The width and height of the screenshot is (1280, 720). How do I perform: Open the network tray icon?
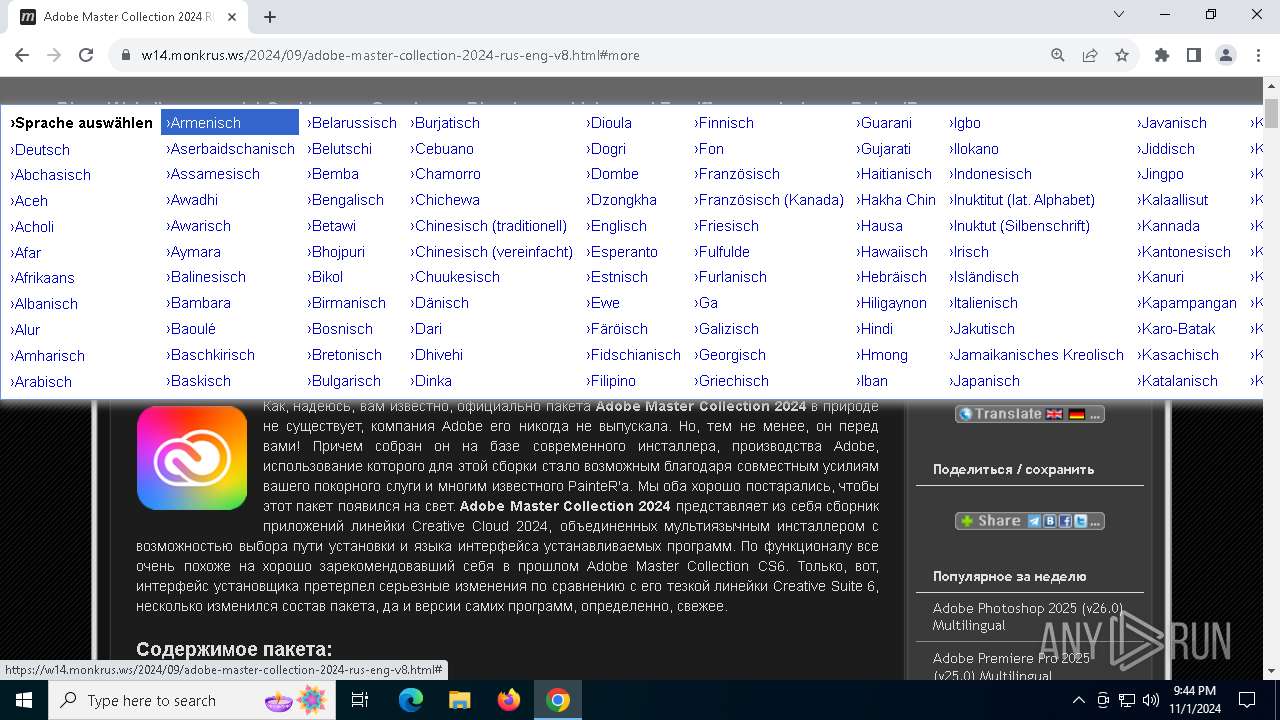[1127, 700]
